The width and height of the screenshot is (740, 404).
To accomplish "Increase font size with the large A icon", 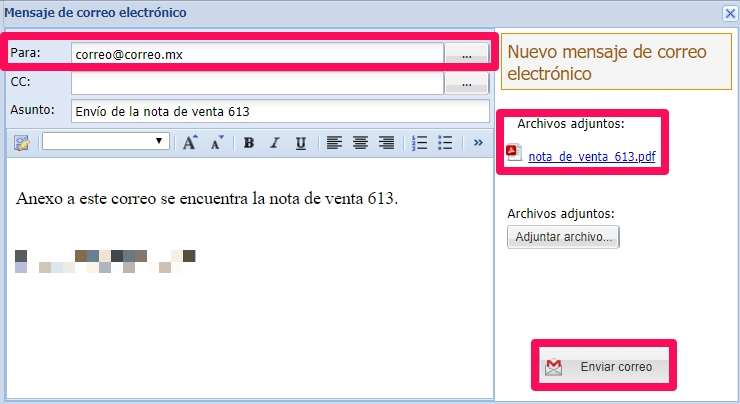I will (x=190, y=142).
